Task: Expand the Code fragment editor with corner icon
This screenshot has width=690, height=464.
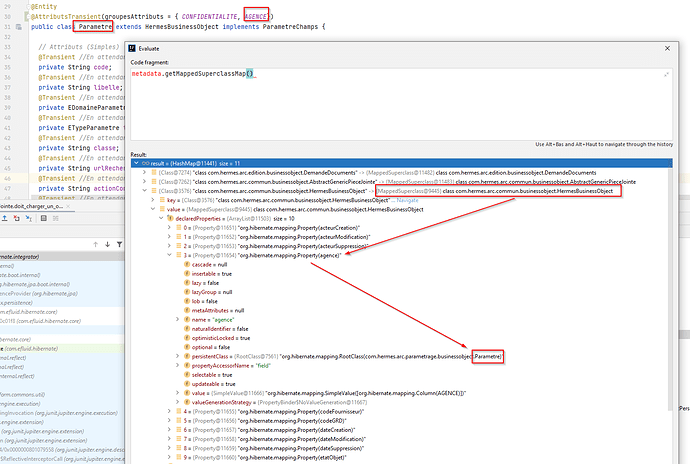Action: click(666, 75)
